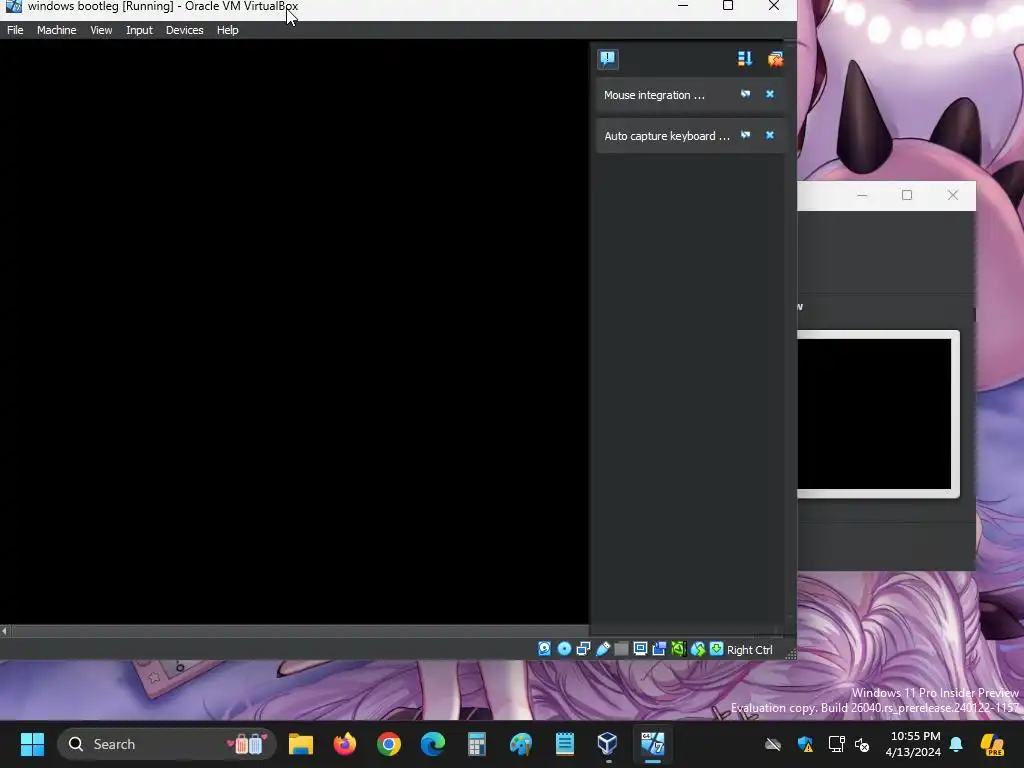Click the display monitor status icon
The image size is (1024, 768).
click(x=640, y=648)
